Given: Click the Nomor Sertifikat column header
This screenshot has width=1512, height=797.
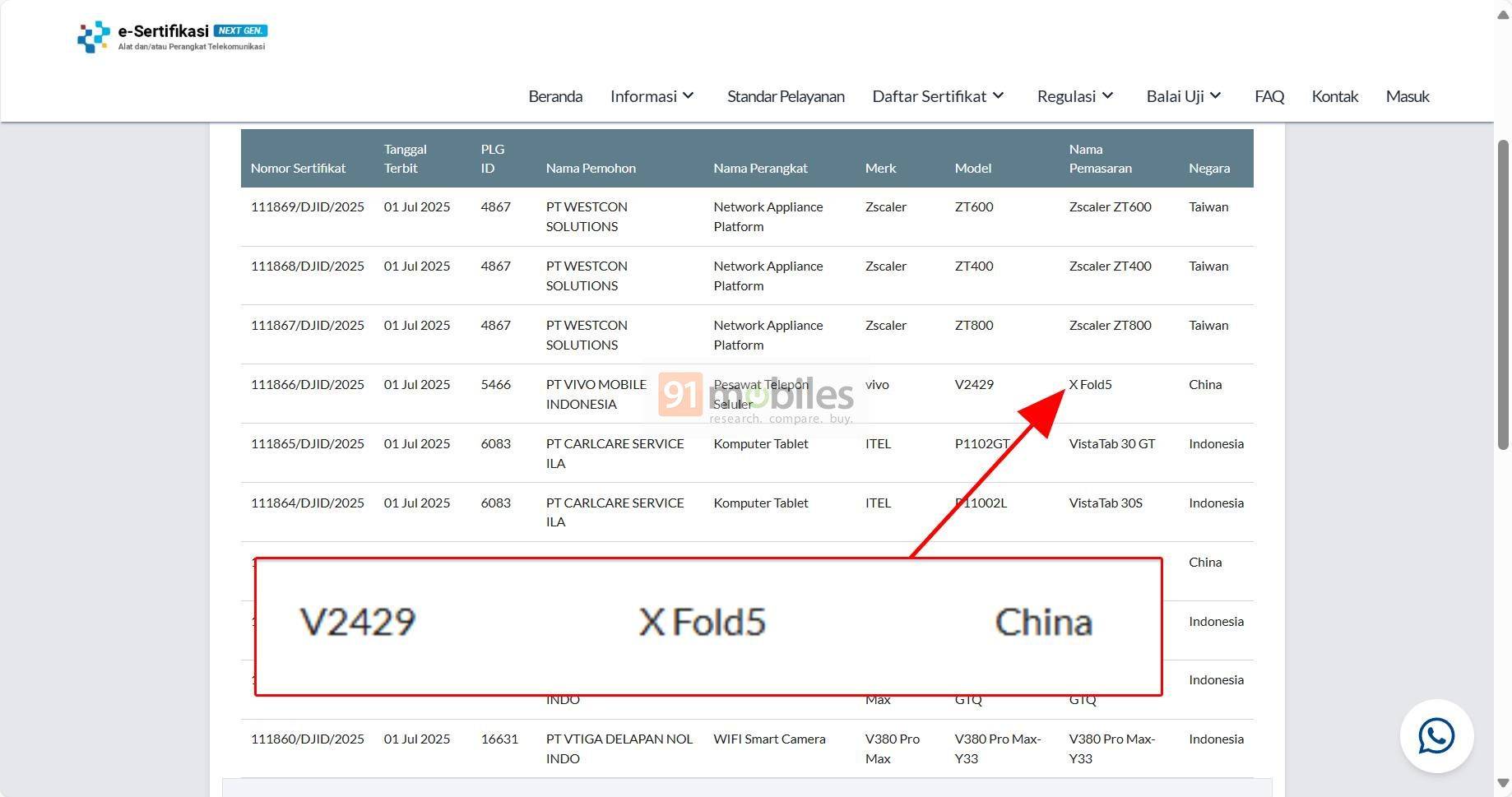Looking at the screenshot, I should point(298,168).
